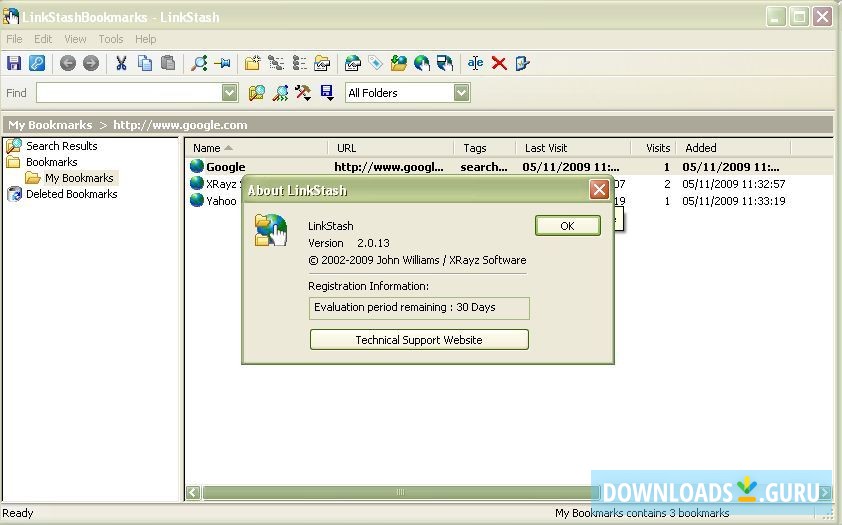Close the About LinkStash dialog
This screenshot has width=842, height=525.
point(599,189)
